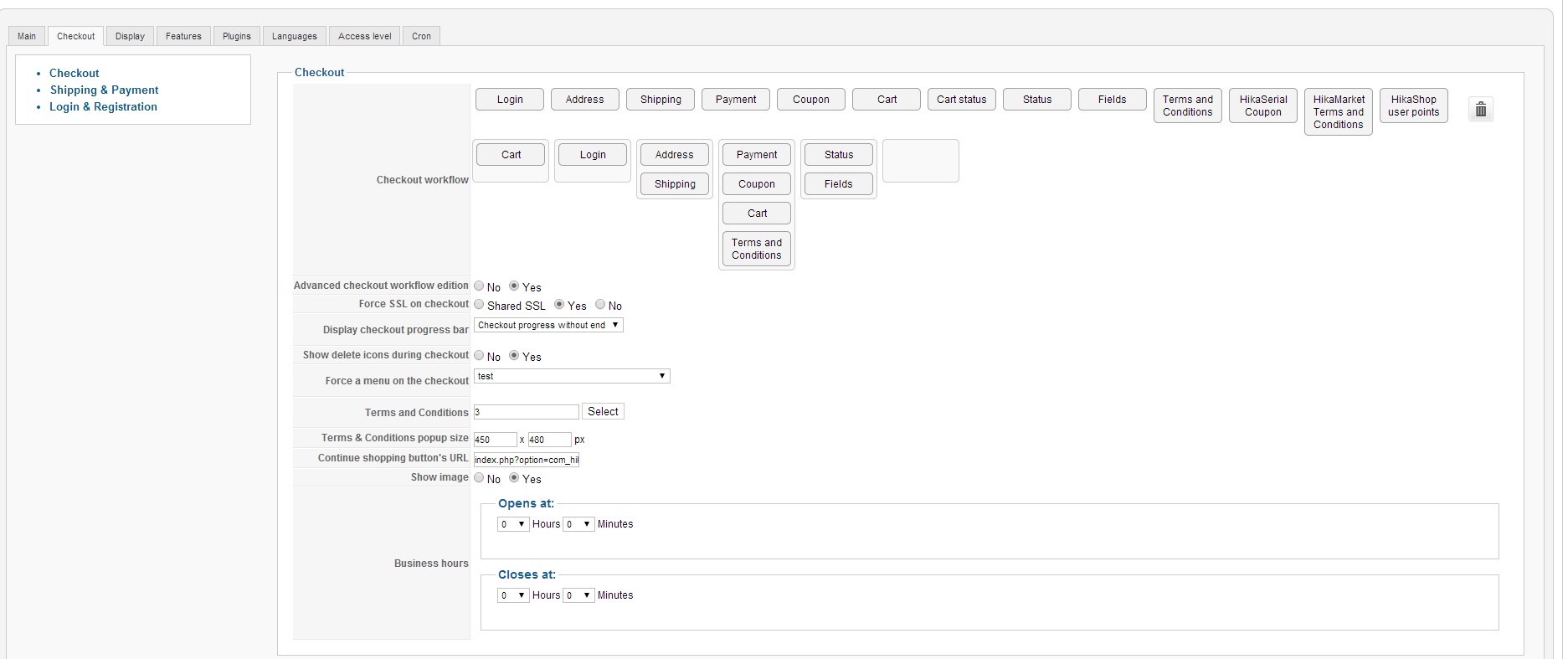This screenshot has width=1568, height=659.
Task: Click the trash bin icon
Action: [x=1480, y=110]
